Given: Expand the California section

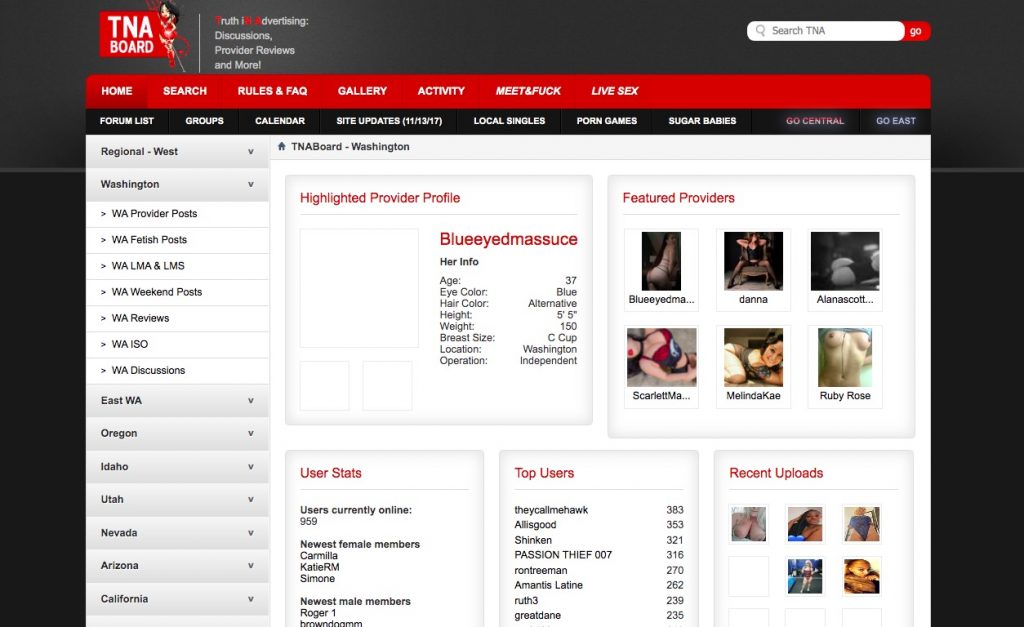Looking at the screenshot, I should pyautogui.click(x=178, y=598).
